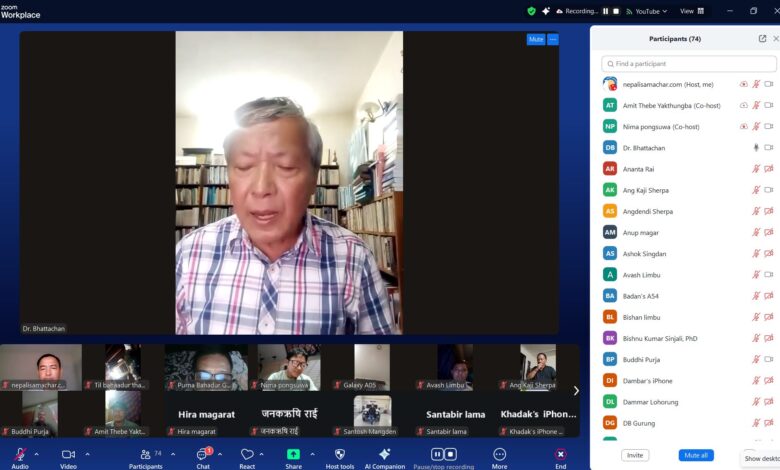This screenshot has height=470, width=780.
Task: Click the More options icon in toolbar
Action: (499, 454)
